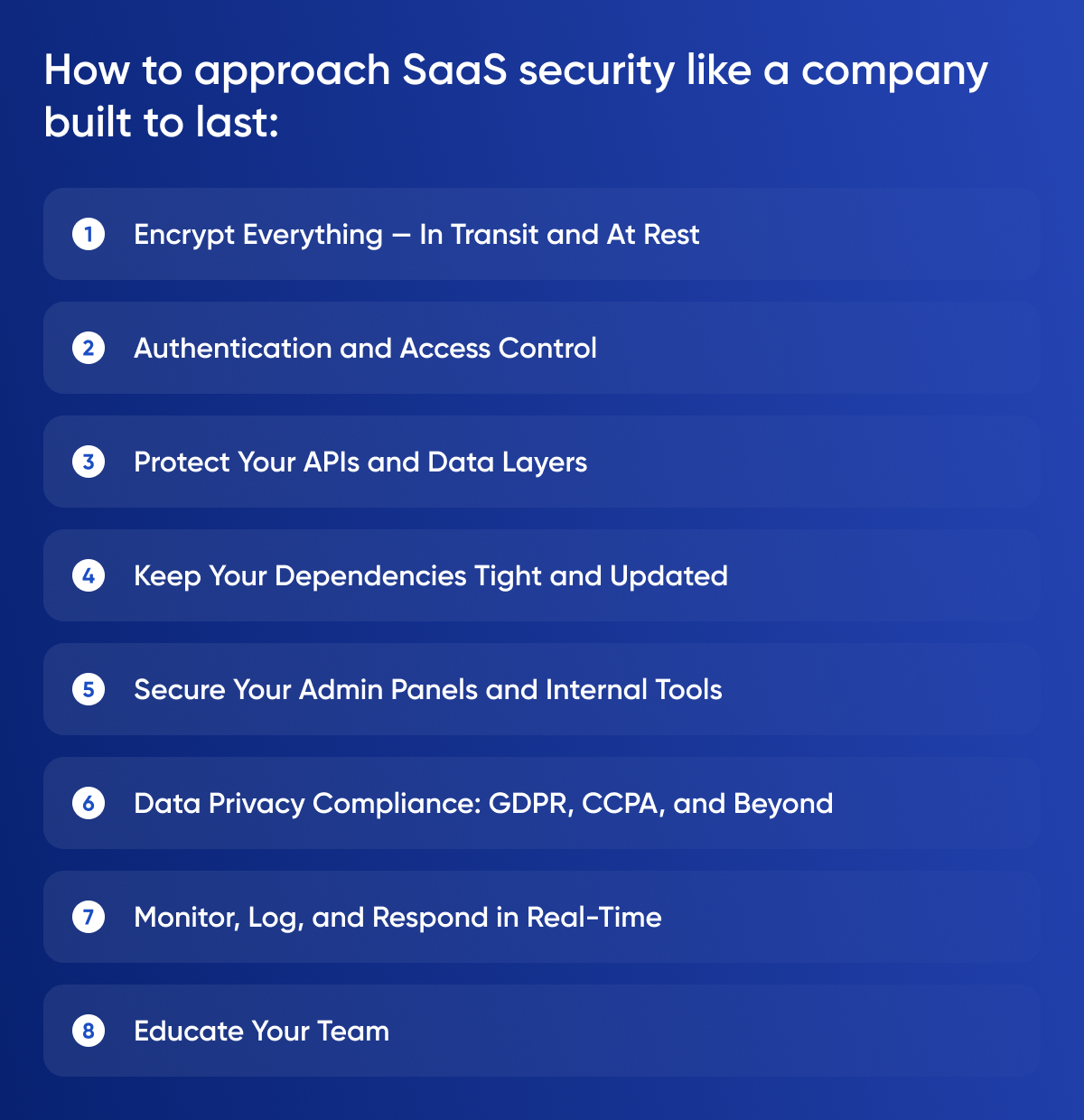Open 'Authentication and Access Control' item
Image resolution: width=1084 pixels, height=1120 pixels.
365,349
